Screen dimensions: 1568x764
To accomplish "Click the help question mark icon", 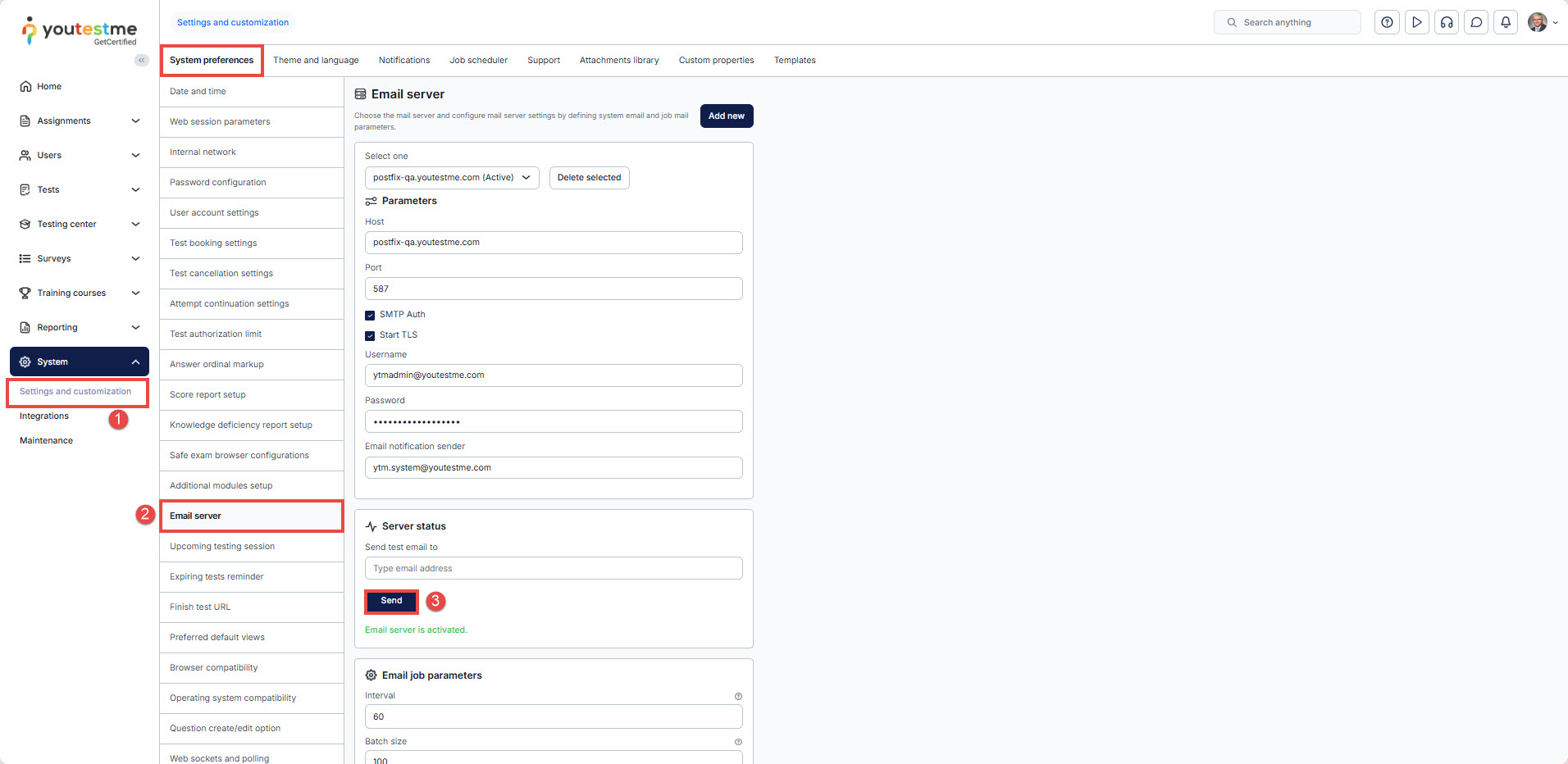I will pyautogui.click(x=1387, y=23).
